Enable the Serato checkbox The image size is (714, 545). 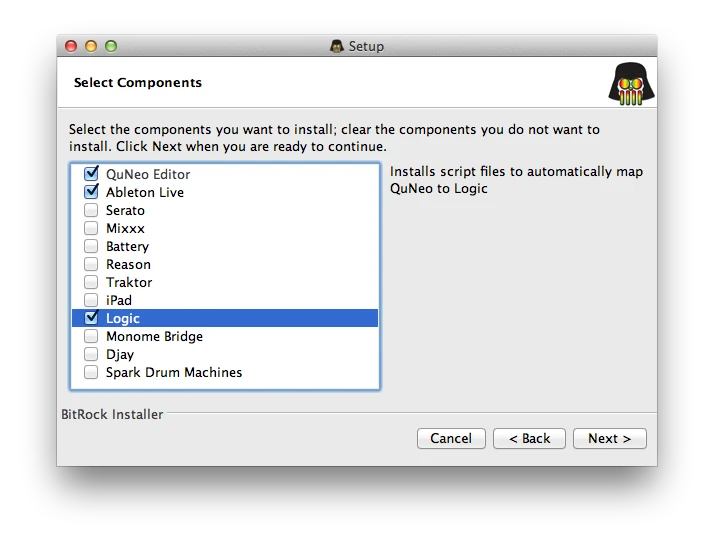pos(91,210)
